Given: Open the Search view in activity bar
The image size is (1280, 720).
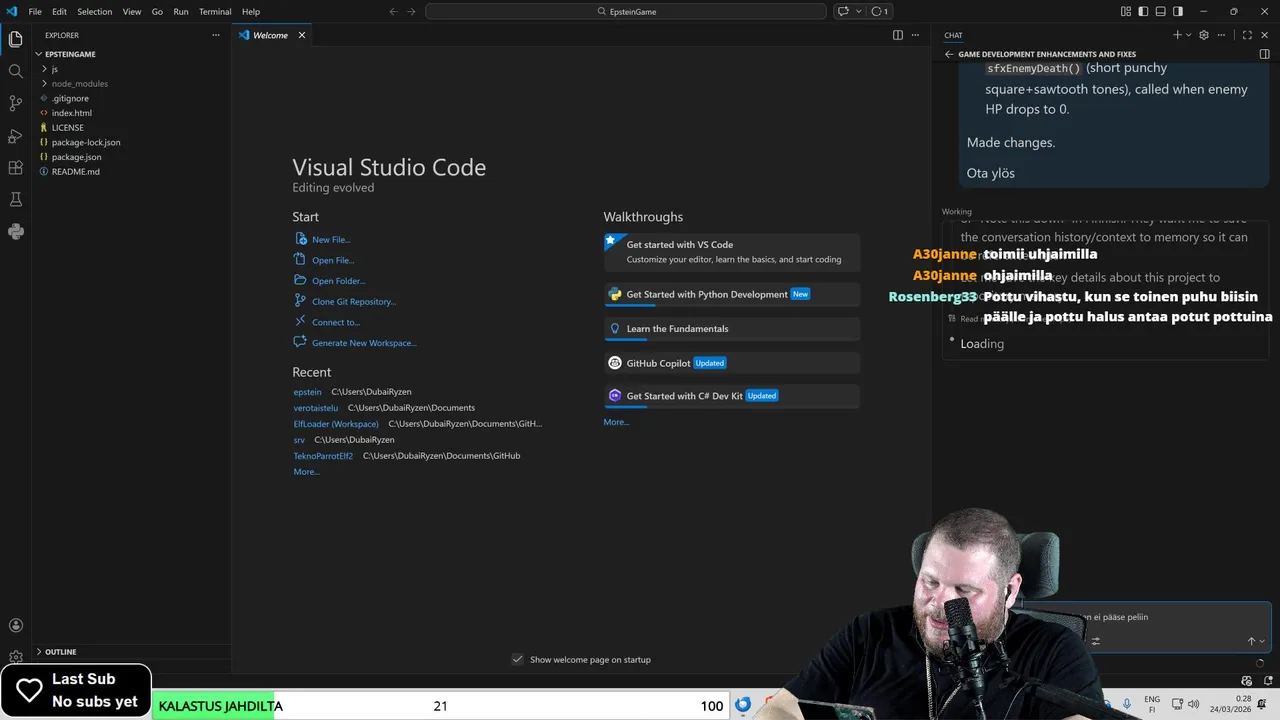Looking at the screenshot, I should coord(15,71).
